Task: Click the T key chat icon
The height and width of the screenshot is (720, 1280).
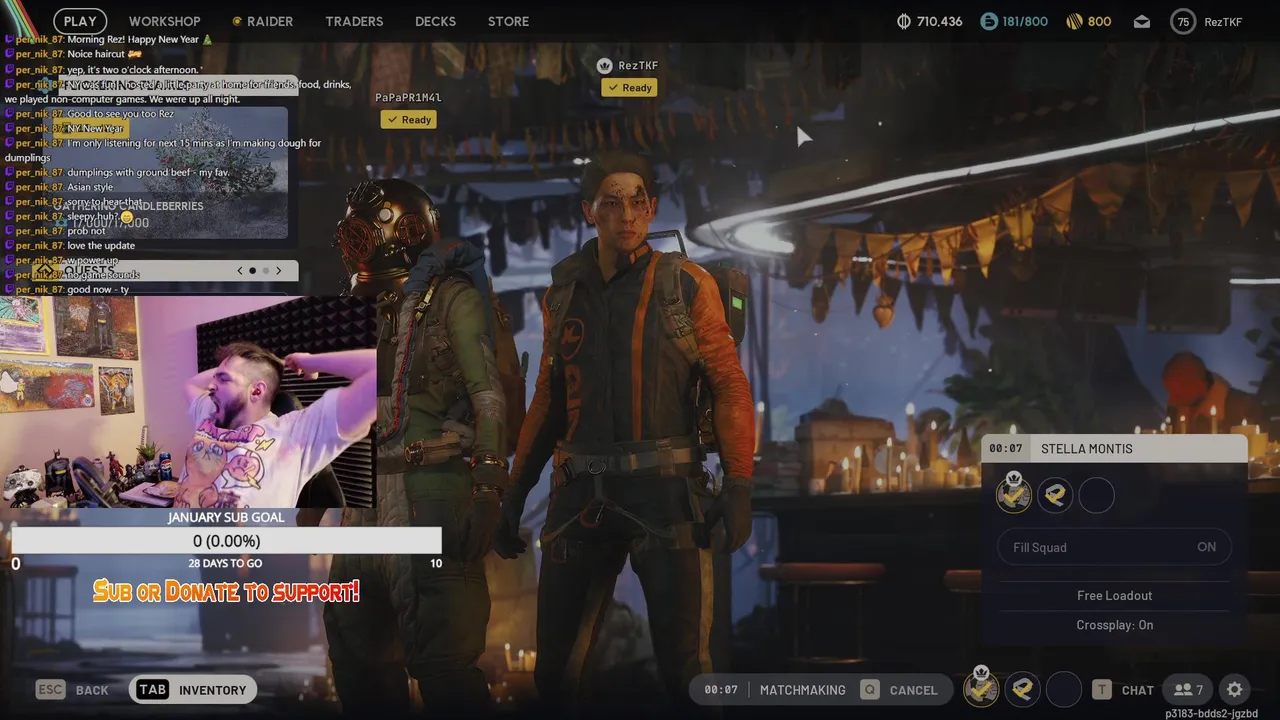Action: [1101, 690]
